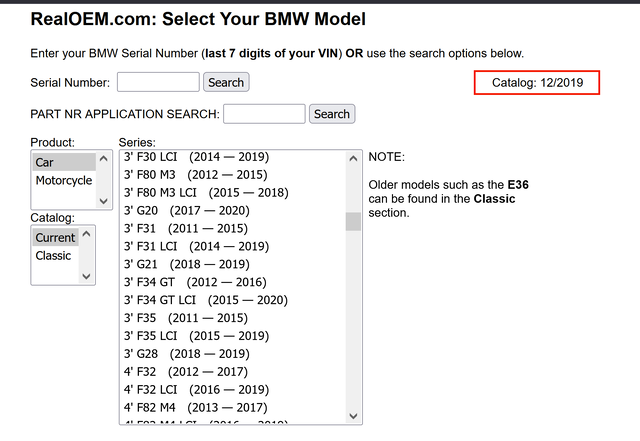Click Series list scroll up arrow
640x441 pixels.
[x=353, y=158]
